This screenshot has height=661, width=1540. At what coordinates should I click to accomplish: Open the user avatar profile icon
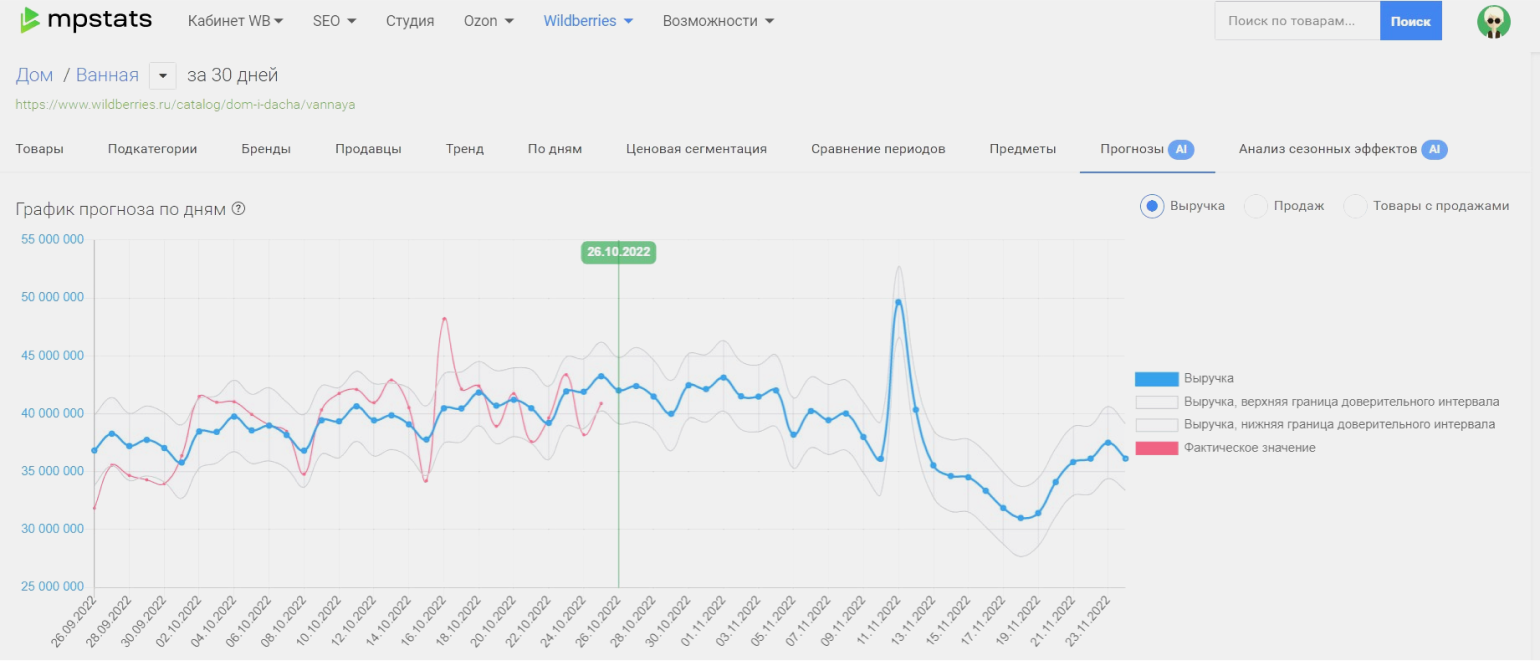[1493, 21]
